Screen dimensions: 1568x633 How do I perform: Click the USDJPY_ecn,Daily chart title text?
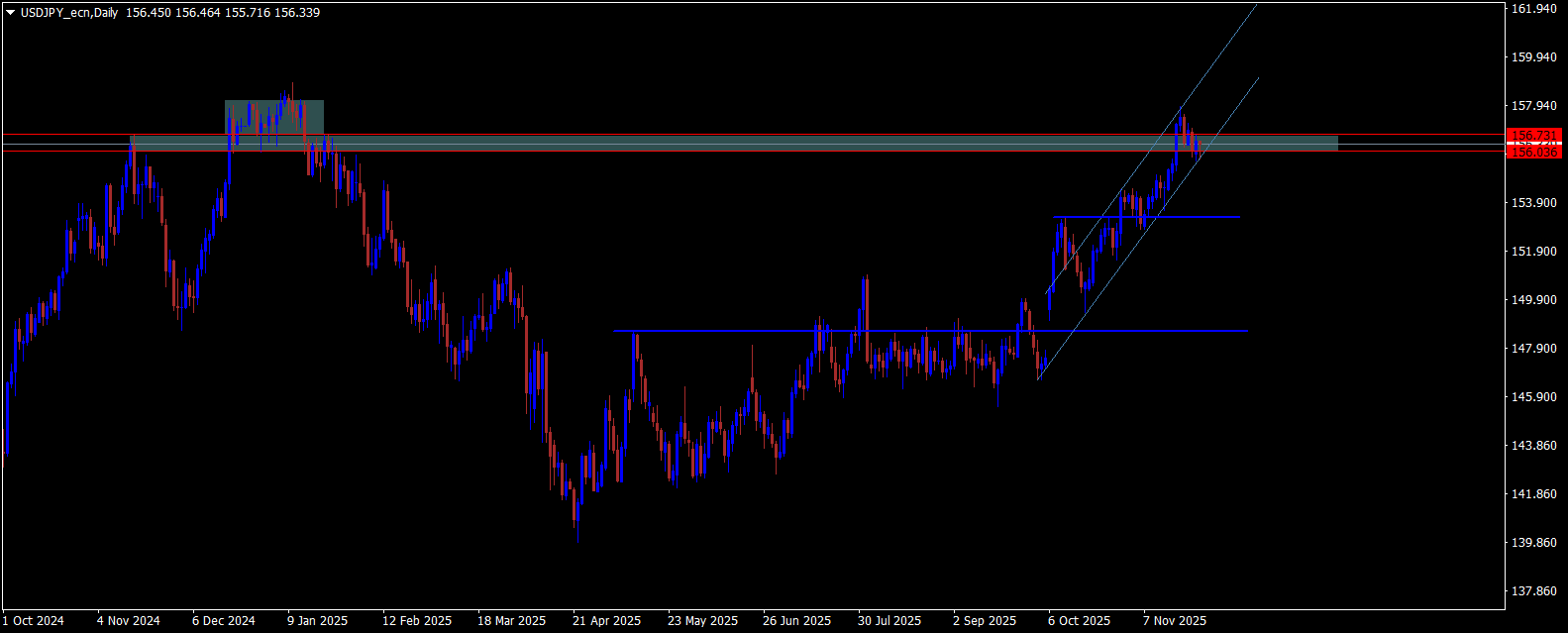tap(68, 13)
